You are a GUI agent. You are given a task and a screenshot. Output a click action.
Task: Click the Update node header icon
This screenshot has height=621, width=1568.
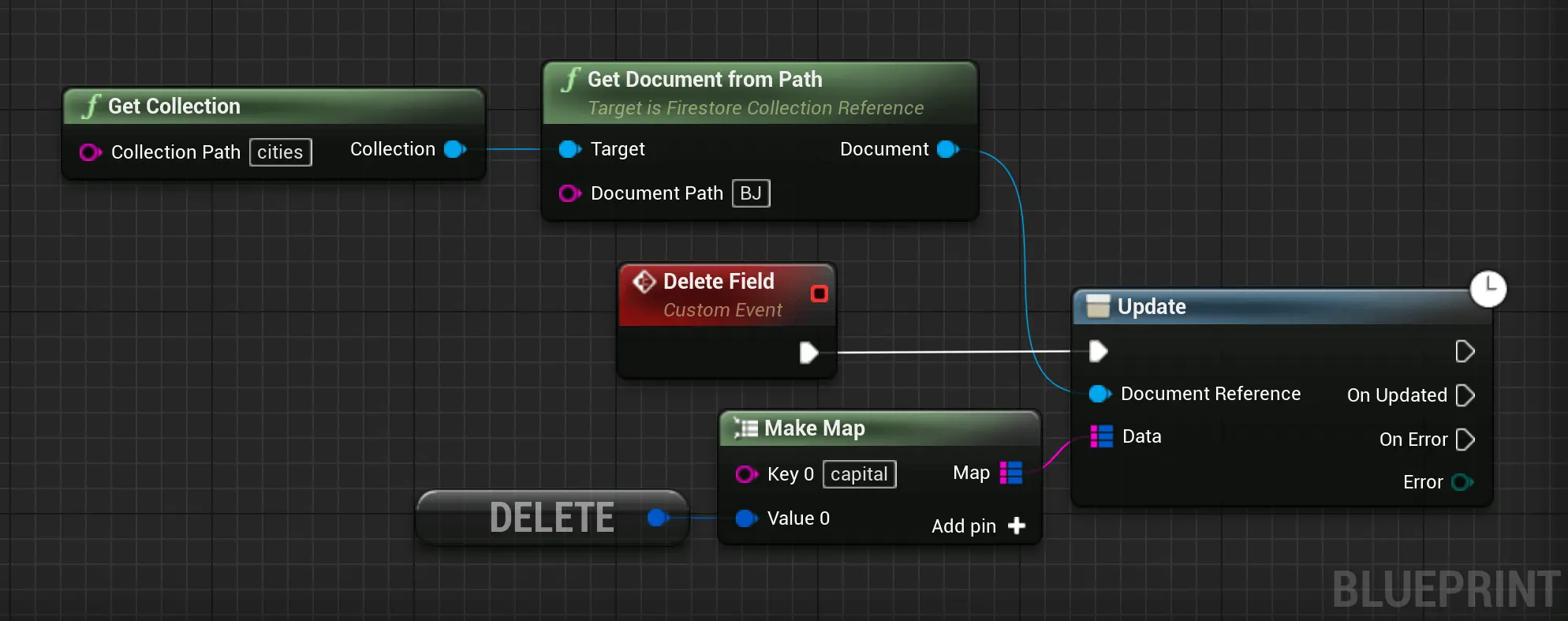(x=1098, y=306)
